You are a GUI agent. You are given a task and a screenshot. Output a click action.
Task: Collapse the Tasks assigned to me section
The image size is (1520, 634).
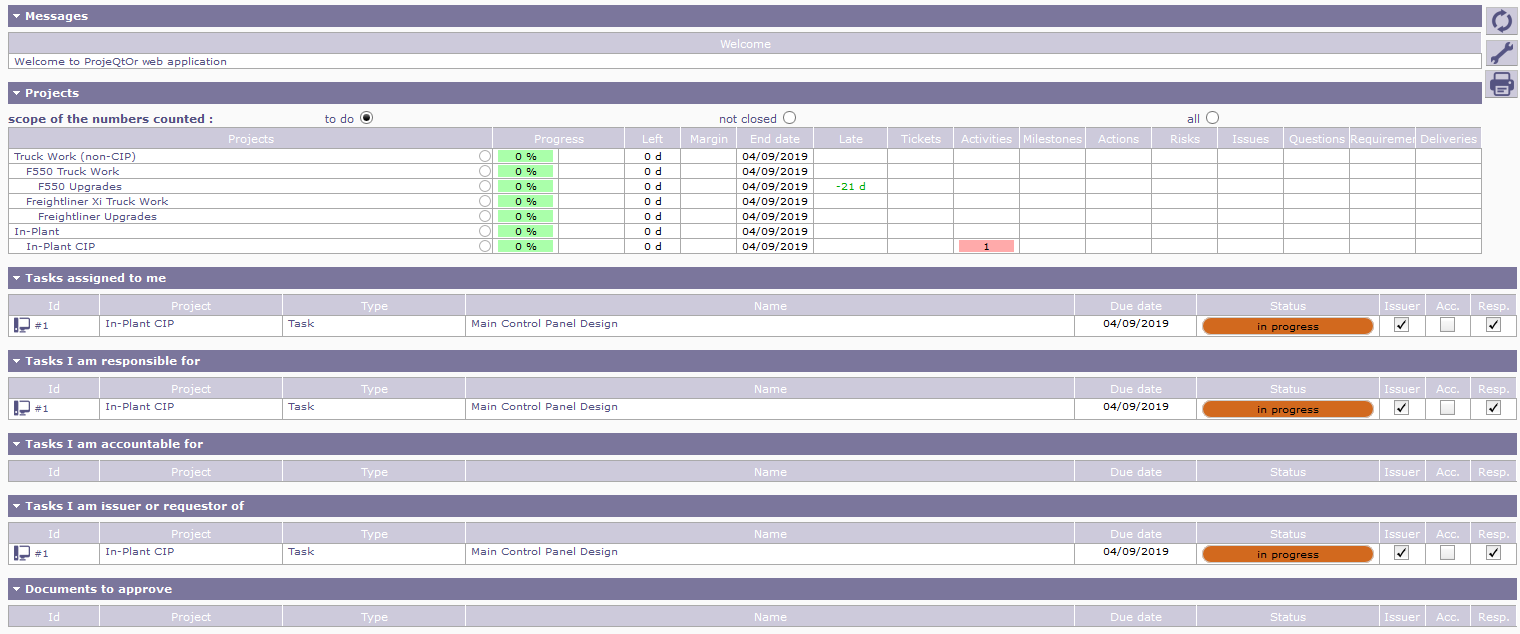pyautogui.click(x=17, y=278)
